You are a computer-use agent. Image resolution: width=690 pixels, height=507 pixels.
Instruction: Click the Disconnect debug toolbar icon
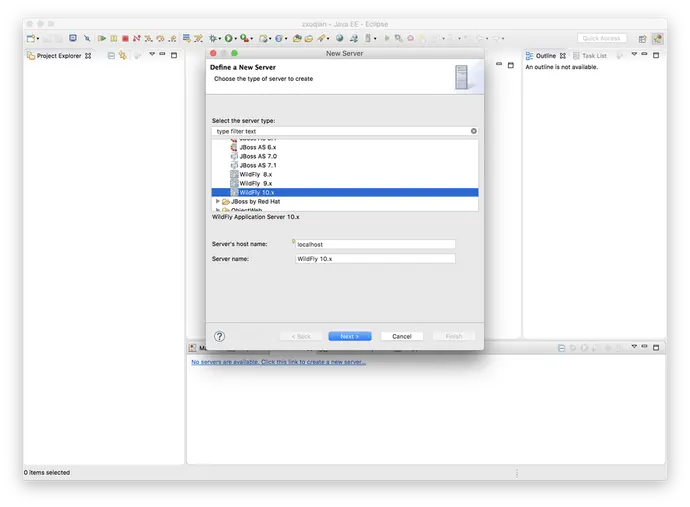[x=137, y=38]
